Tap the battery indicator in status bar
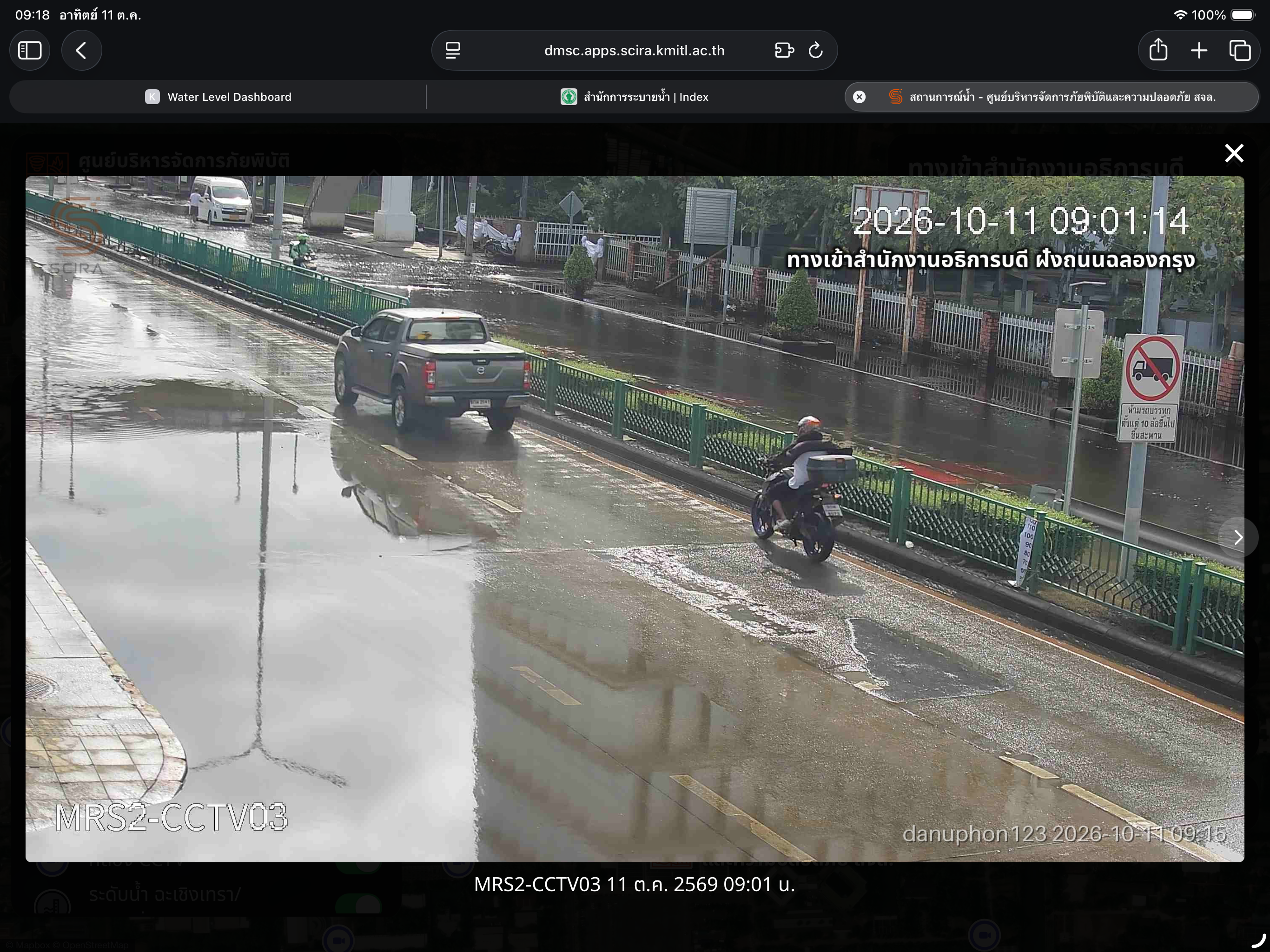Image resolution: width=1270 pixels, height=952 pixels. 1243,15
